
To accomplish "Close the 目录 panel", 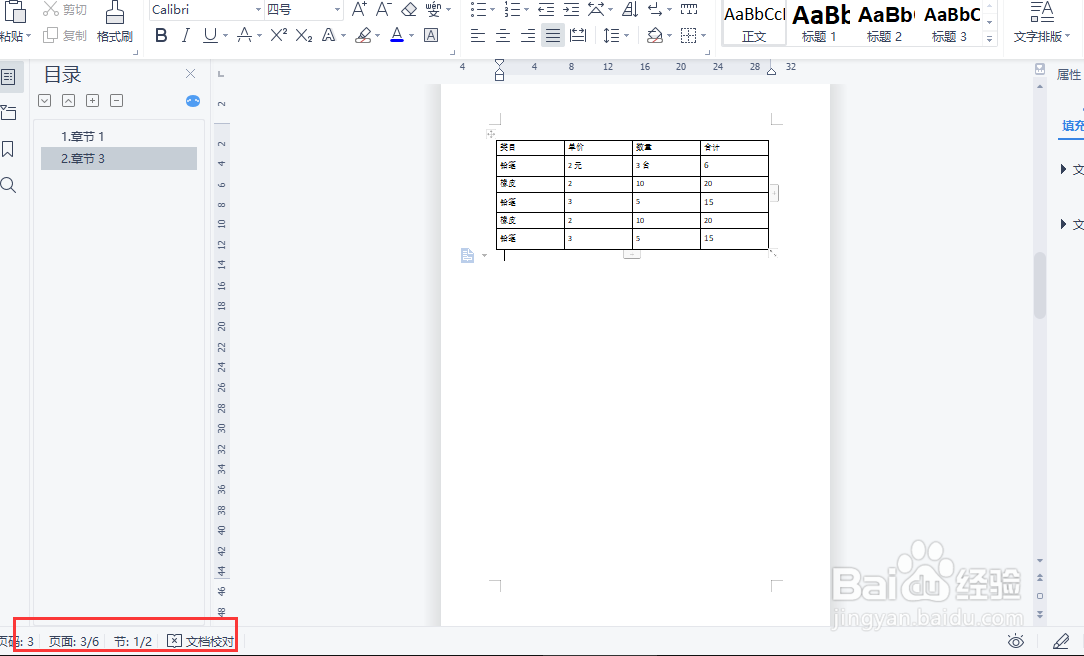I will (191, 73).
